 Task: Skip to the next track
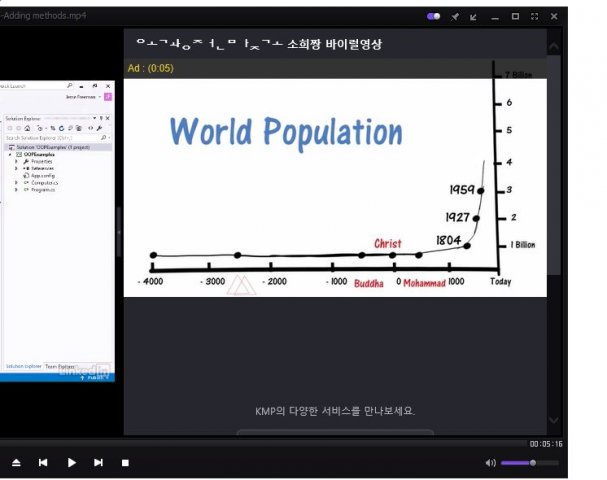98,463
